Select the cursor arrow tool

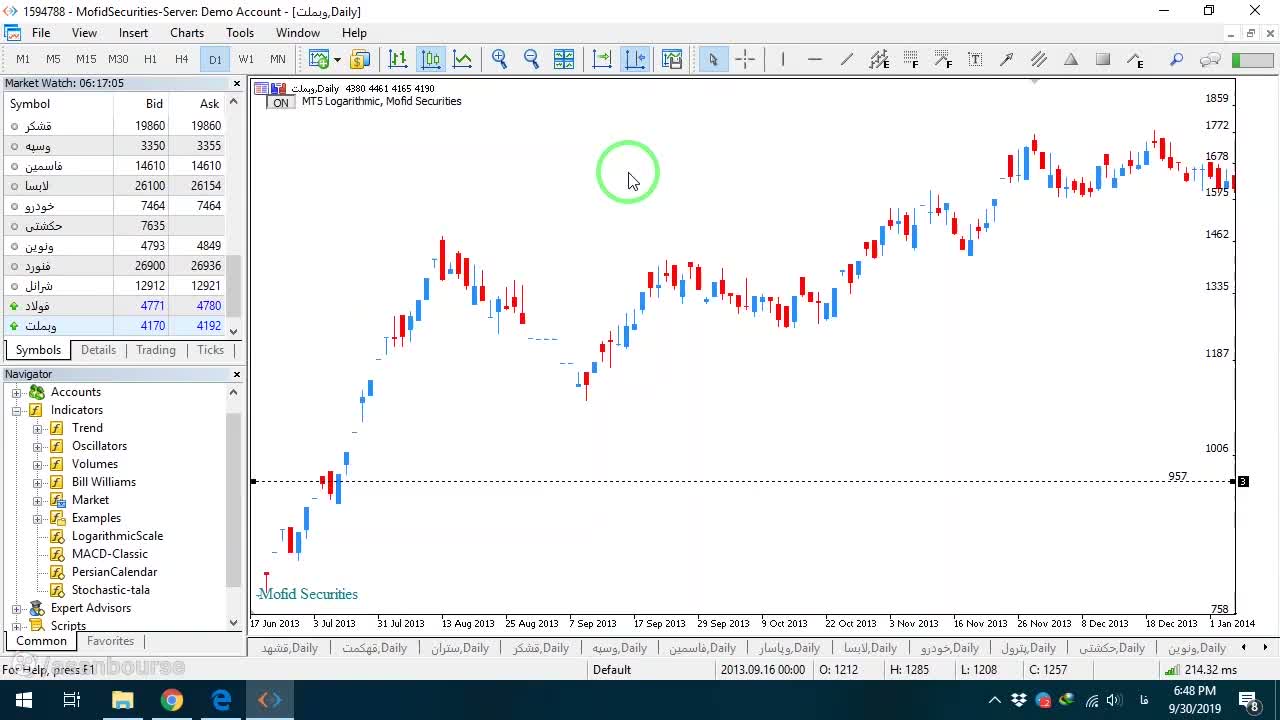[713, 59]
